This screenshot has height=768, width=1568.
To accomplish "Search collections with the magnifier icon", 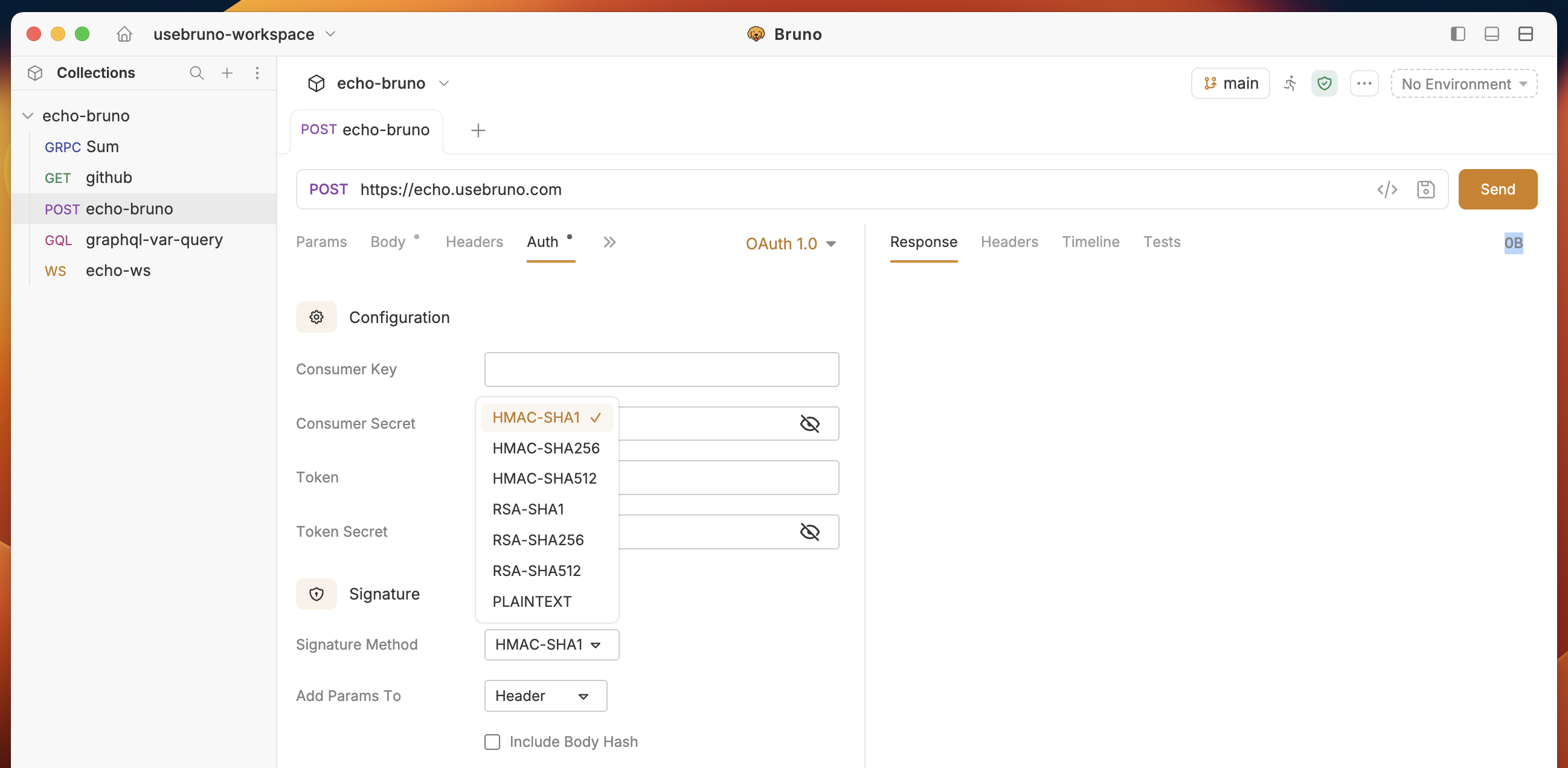I will [x=197, y=73].
